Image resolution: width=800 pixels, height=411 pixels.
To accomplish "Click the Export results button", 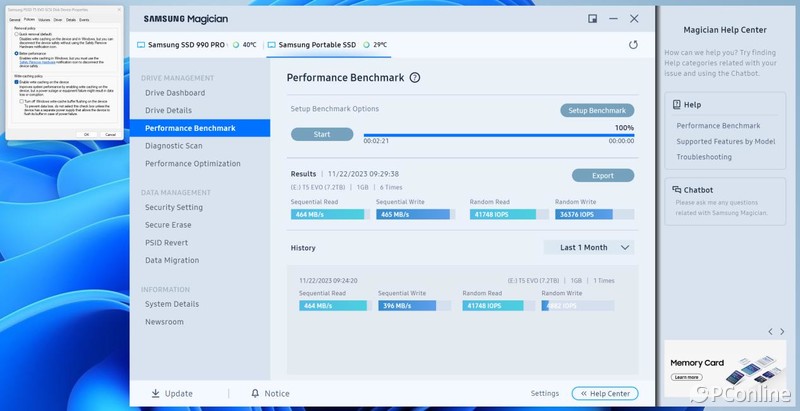I will click(602, 175).
